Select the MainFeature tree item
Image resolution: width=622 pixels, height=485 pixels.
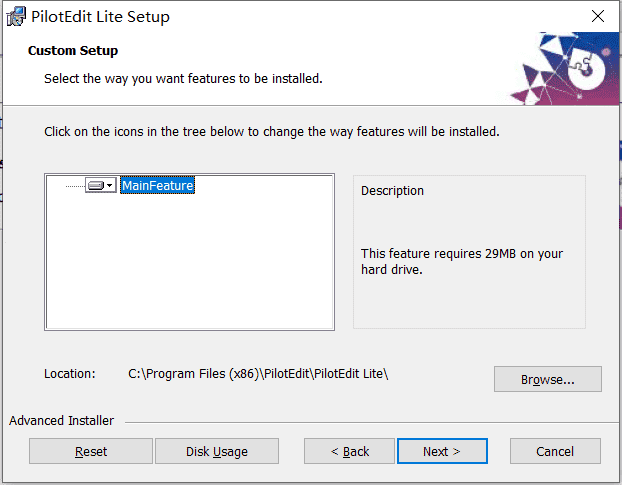[x=157, y=185]
